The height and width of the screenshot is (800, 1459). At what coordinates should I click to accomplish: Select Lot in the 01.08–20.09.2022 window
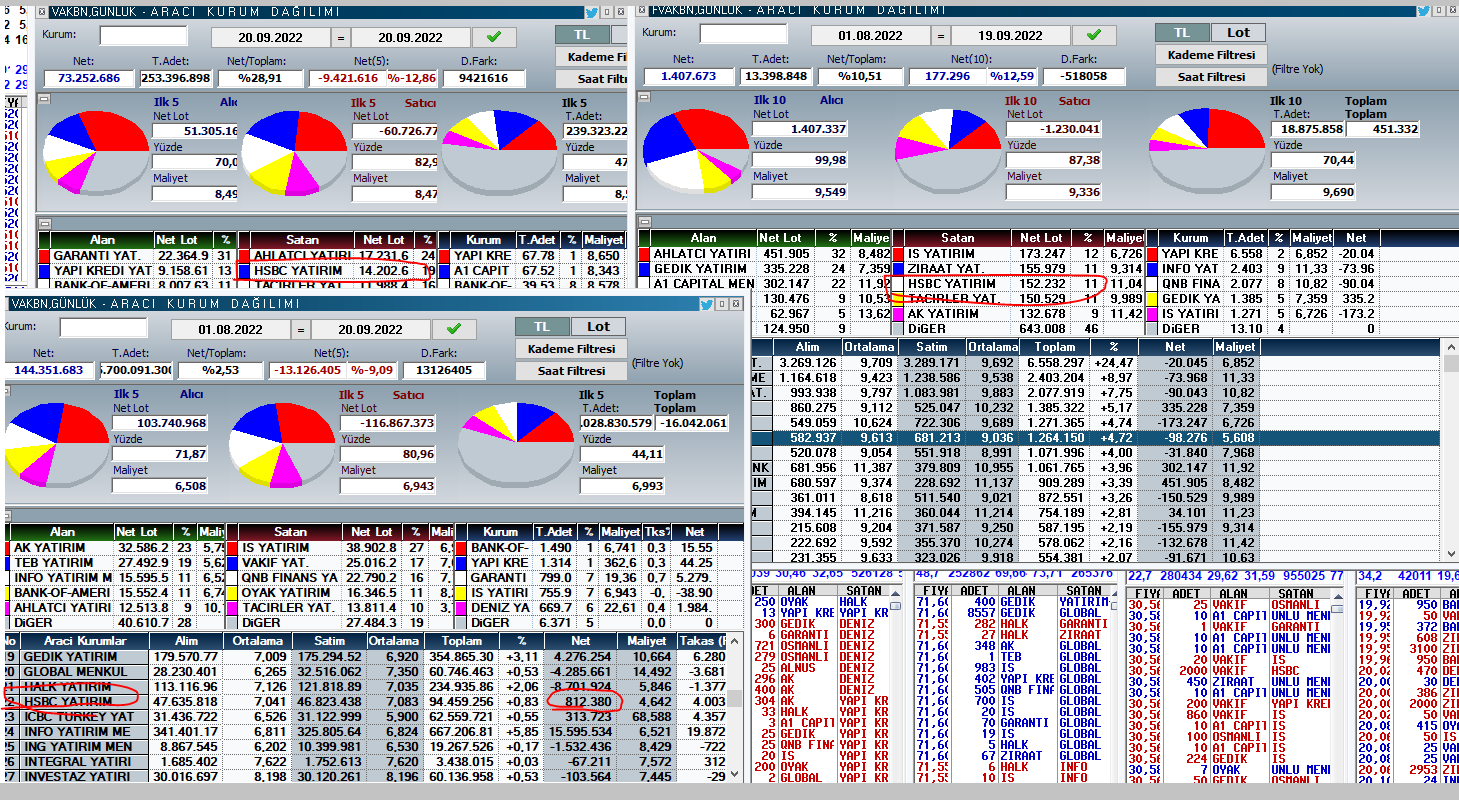pos(598,326)
